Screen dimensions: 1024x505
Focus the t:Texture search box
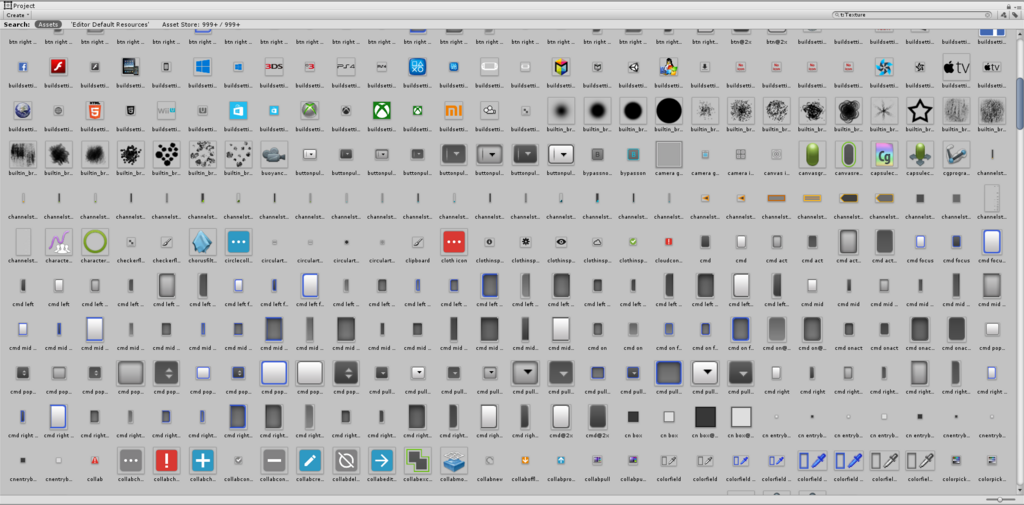point(912,14)
